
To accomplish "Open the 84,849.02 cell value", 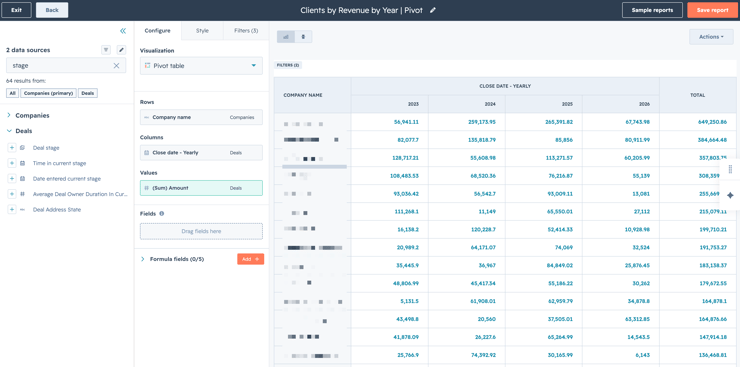I will point(560,265).
